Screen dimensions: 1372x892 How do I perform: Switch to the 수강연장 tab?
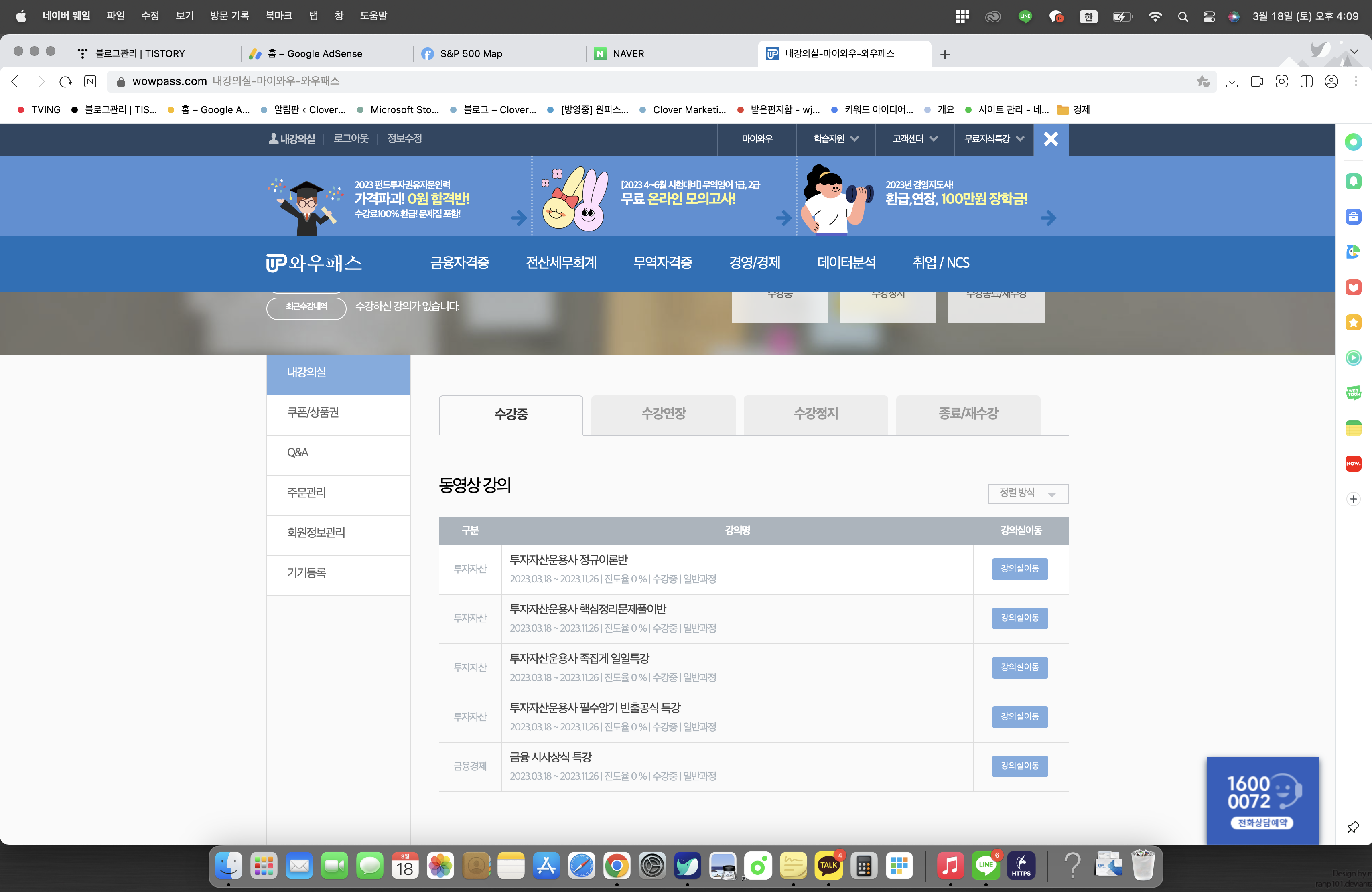pos(664,415)
